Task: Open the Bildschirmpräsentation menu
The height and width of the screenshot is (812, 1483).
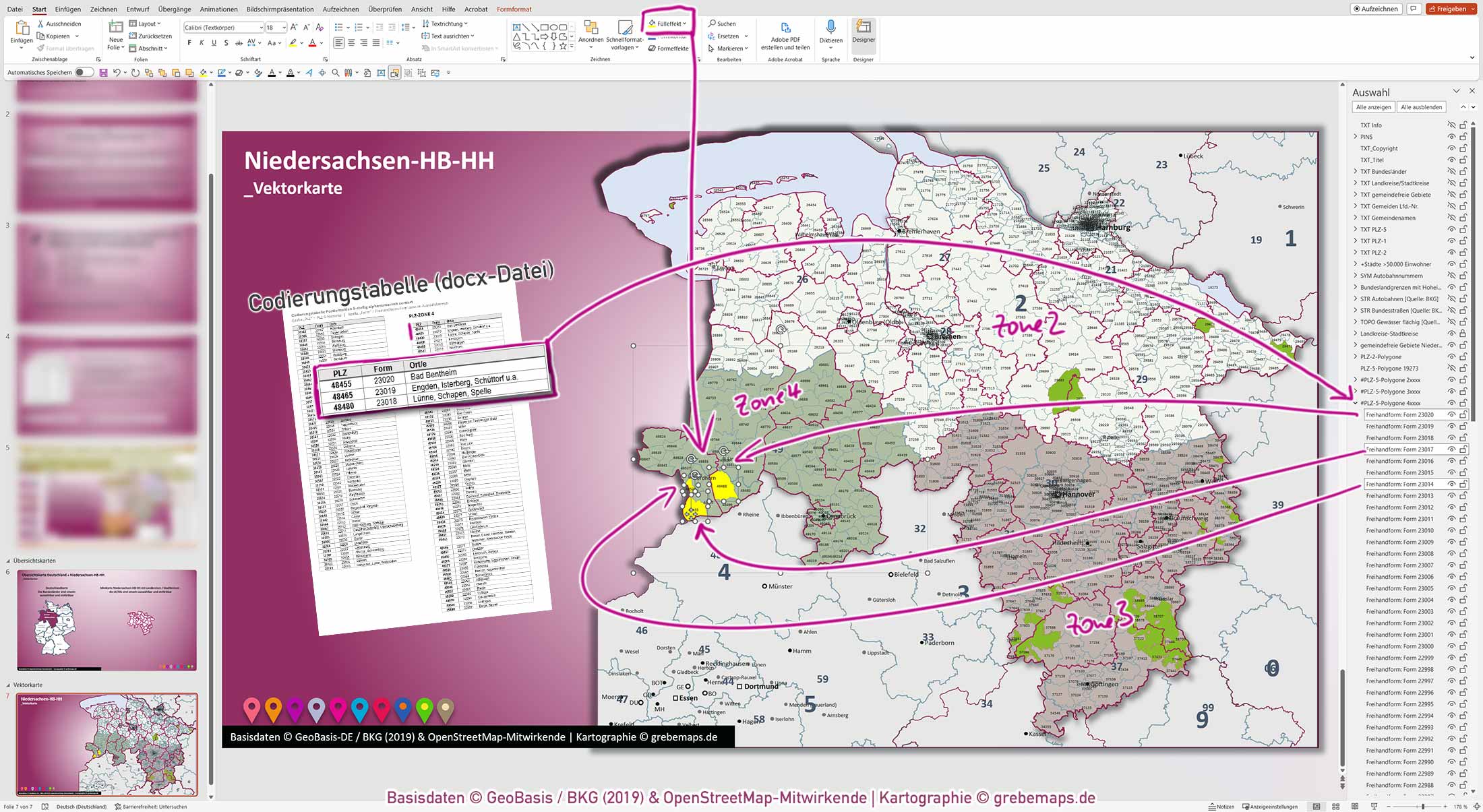Action: coord(281,9)
